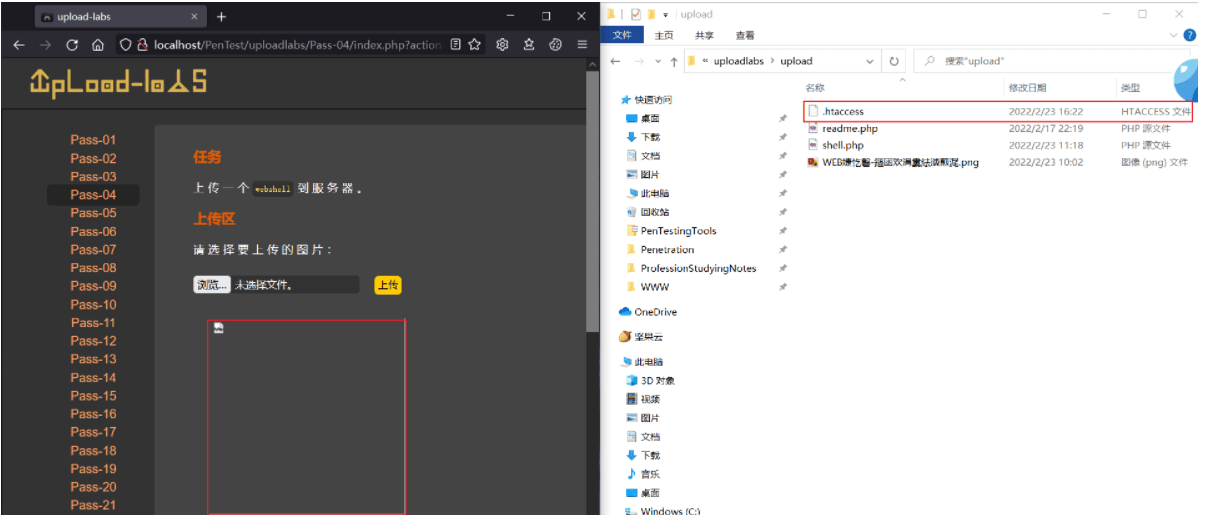Click the 浏览 file browse button
Viewport: 1207px width, 515px height.
[211, 285]
